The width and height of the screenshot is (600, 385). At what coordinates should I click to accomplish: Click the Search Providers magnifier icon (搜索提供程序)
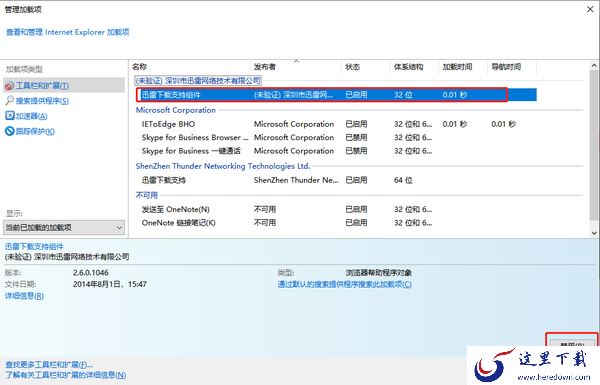click(x=10, y=101)
